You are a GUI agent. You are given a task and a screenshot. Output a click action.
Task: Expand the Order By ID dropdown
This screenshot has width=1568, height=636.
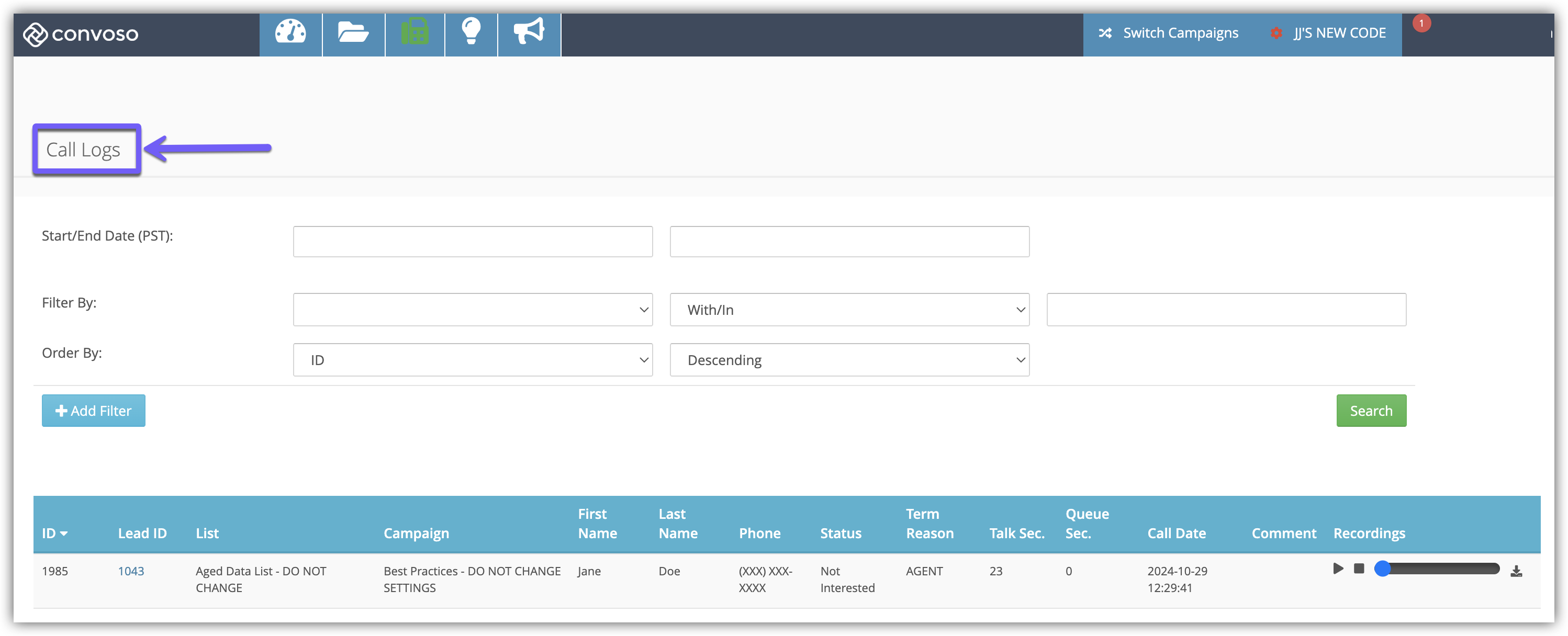[x=473, y=360]
